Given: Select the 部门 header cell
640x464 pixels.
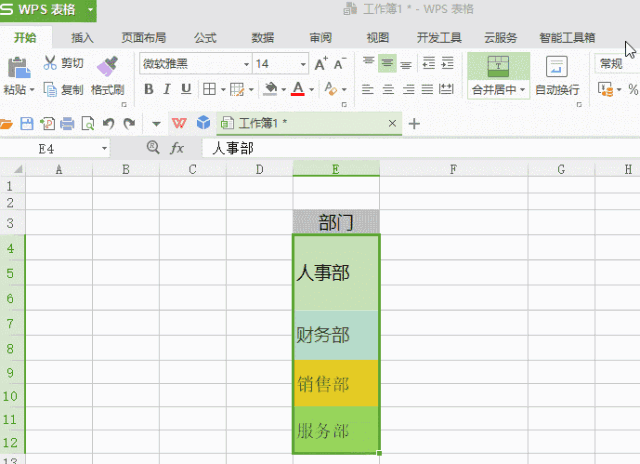Looking at the screenshot, I should 336,222.
